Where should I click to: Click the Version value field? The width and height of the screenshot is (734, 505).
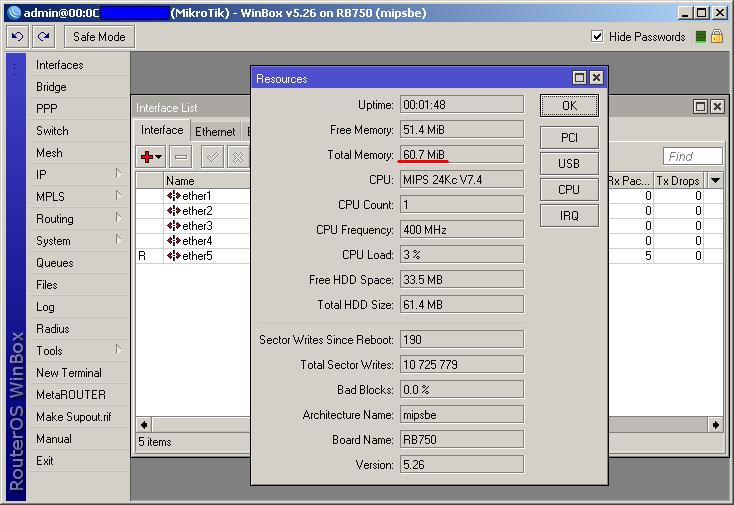(462, 465)
